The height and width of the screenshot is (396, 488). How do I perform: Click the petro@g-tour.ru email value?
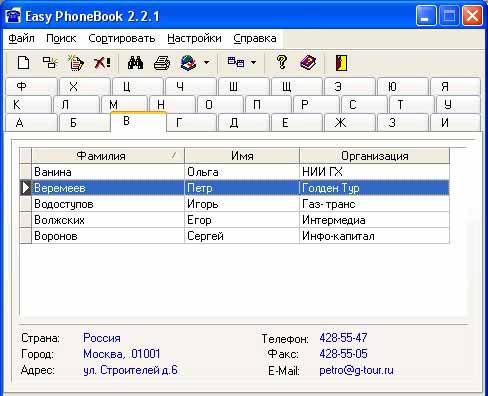(356, 370)
